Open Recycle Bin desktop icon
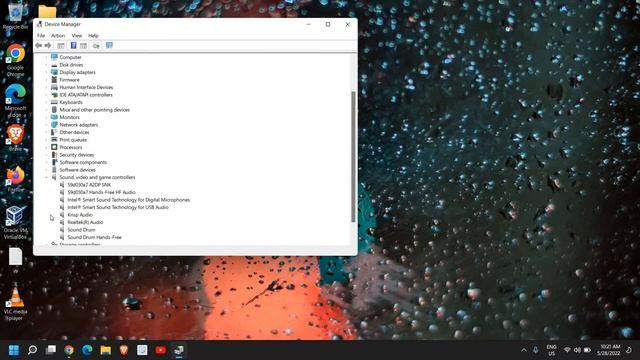Screen dimensions: 640x360 click(16, 16)
